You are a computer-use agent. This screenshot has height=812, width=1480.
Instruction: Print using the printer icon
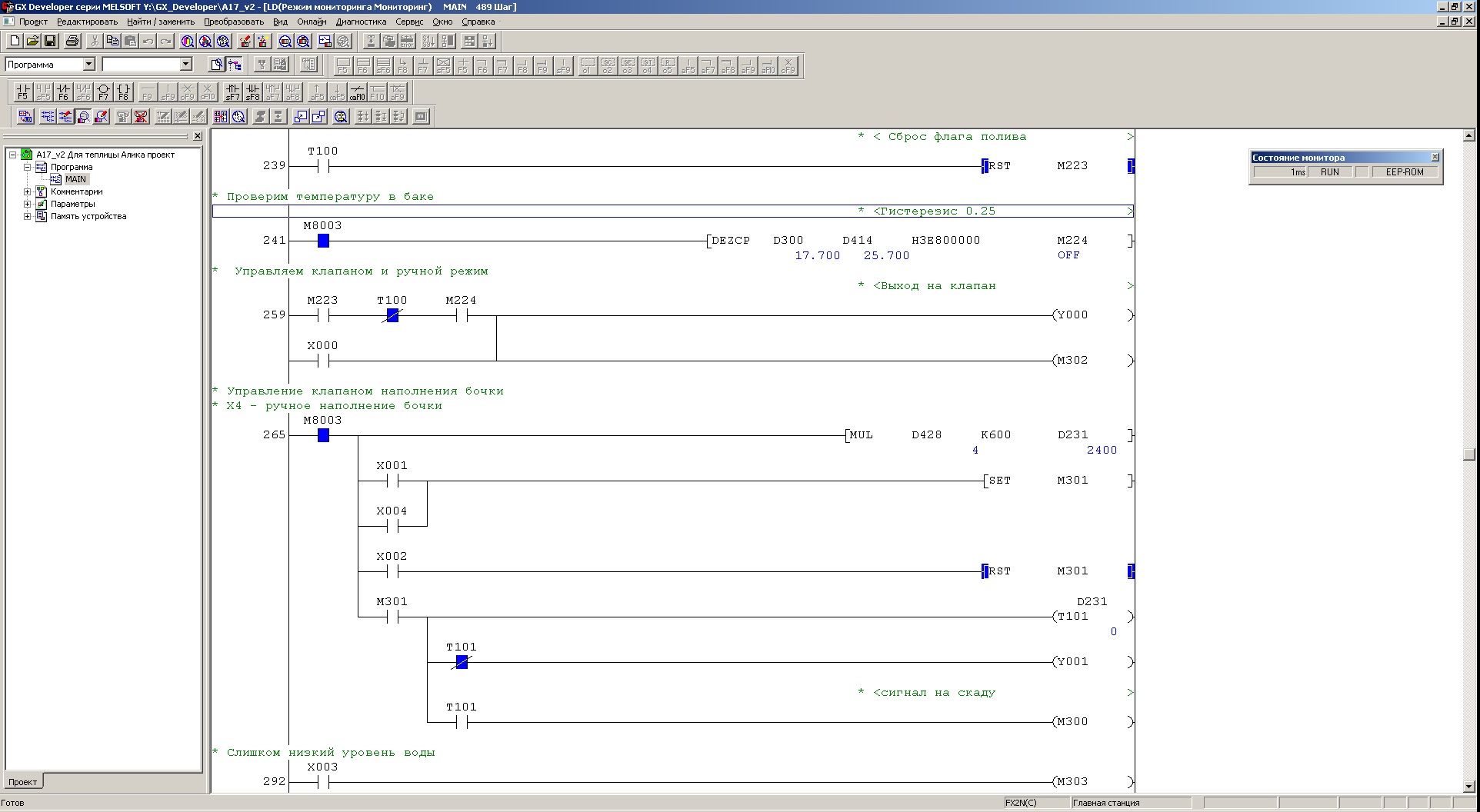pyautogui.click(x=72, y=41)
